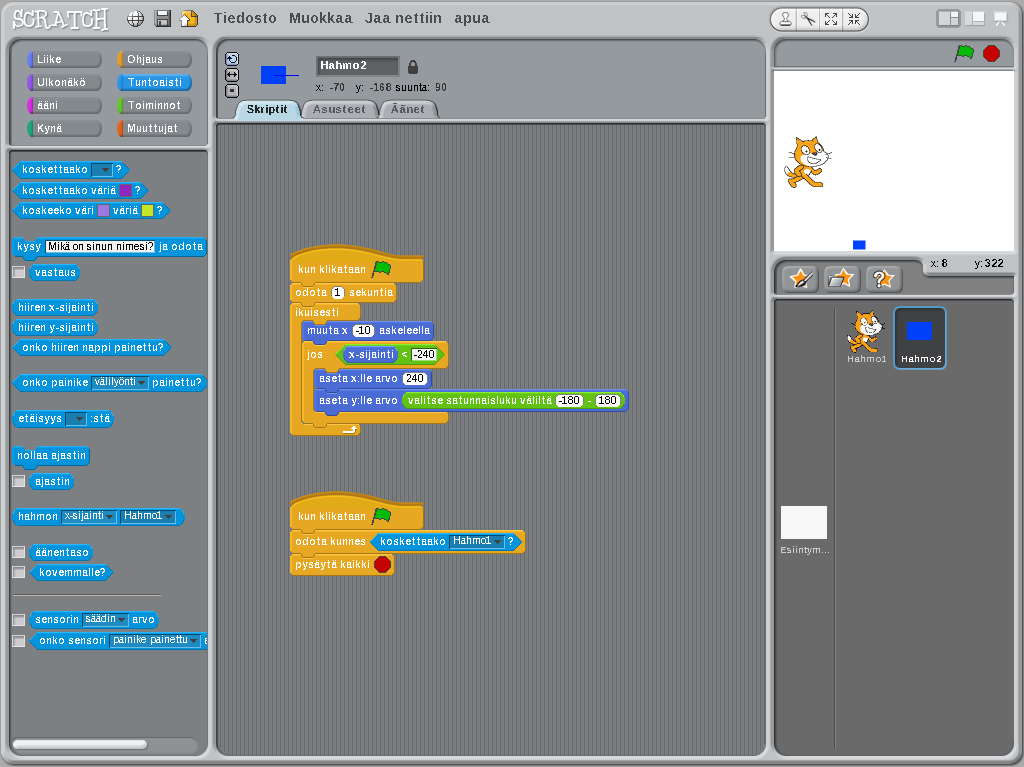Pick the lilac swatch in koskeeko väri block
Screen dimensions: 1024x767
coord(103,210)
